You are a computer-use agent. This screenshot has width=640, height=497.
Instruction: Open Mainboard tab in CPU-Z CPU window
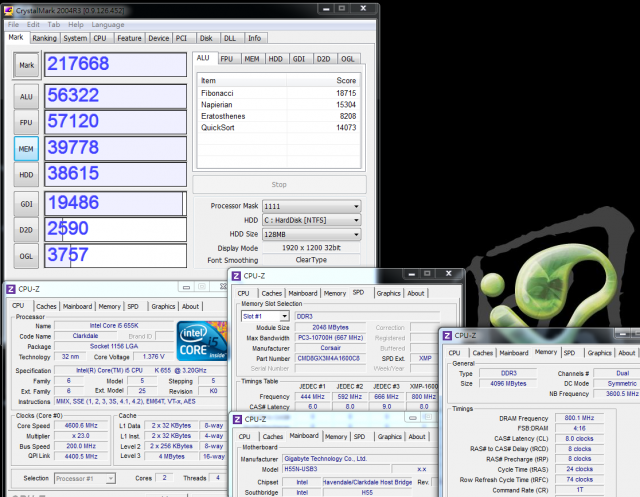(77, 306)
